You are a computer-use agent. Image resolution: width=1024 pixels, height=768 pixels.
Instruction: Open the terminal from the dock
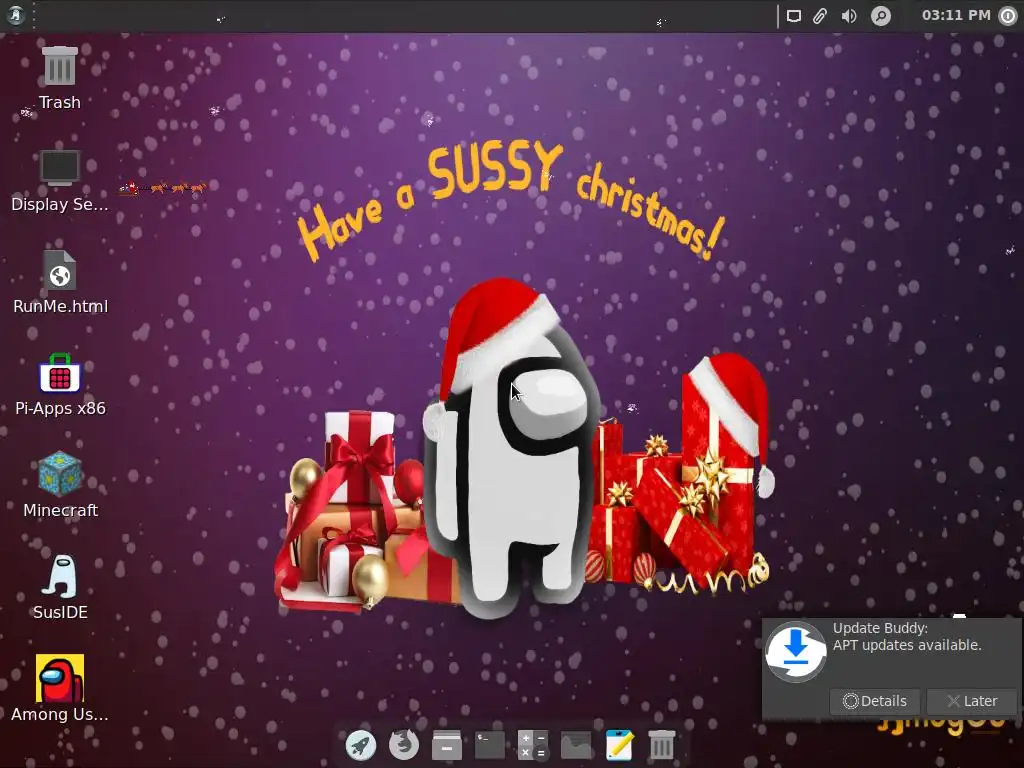tap(490, 745)
